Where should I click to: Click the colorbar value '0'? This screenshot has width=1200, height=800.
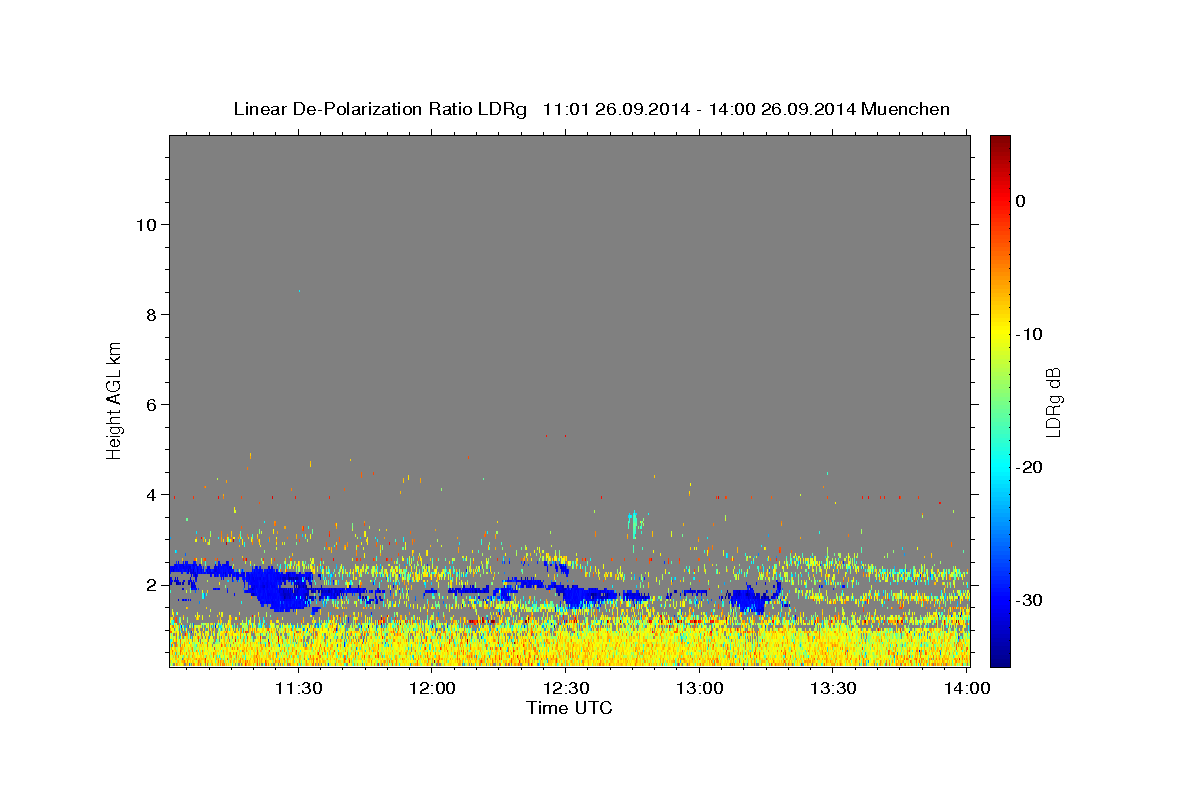tap(1021, 202)
